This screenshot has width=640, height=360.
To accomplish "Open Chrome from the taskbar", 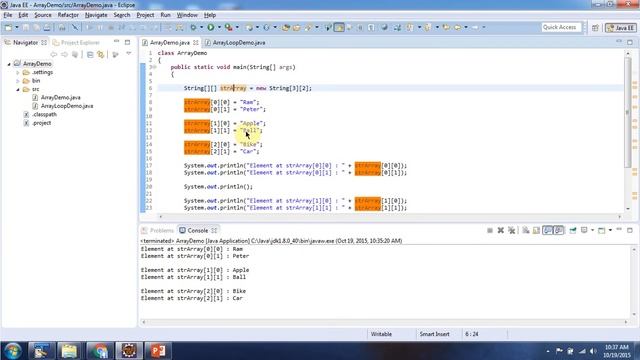I will (99, 351).
